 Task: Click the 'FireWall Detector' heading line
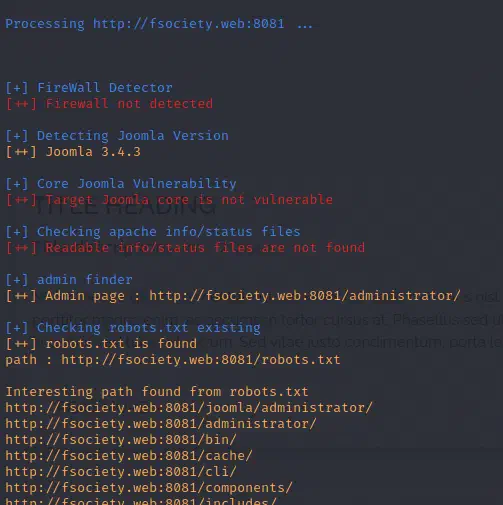[x=89, y=88]
